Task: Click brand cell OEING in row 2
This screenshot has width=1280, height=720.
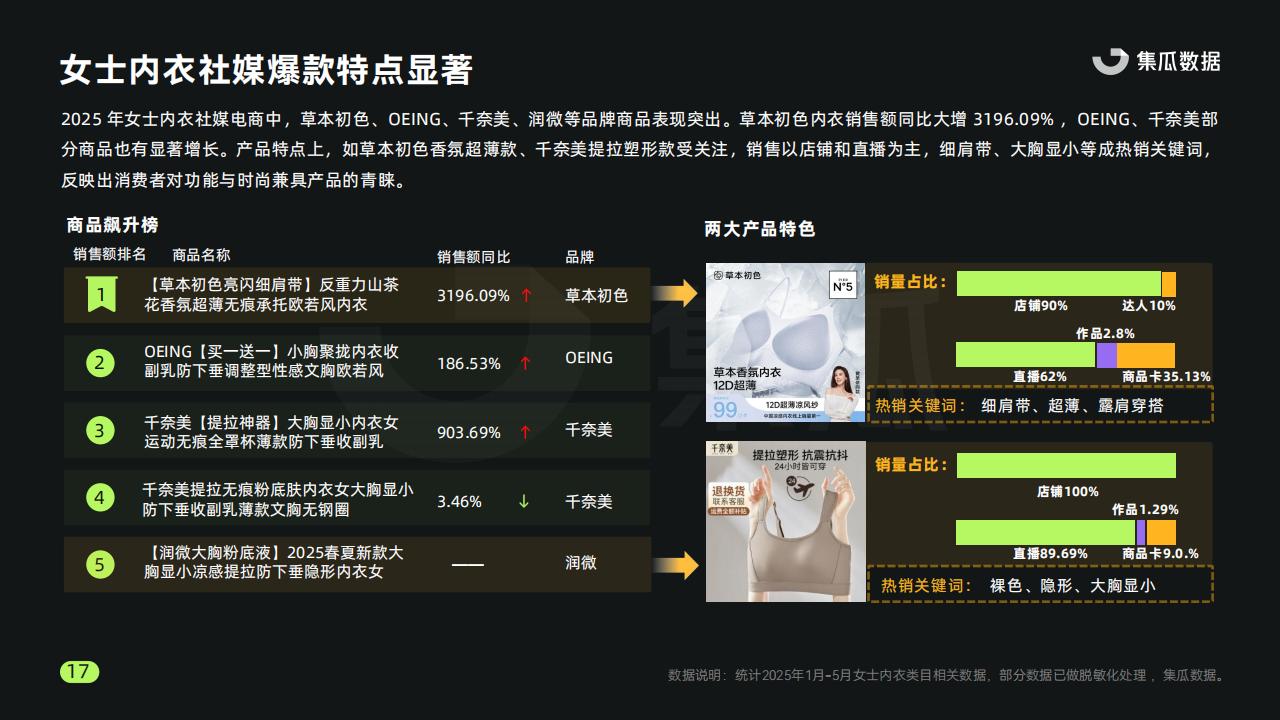Action: pos(589,358)
